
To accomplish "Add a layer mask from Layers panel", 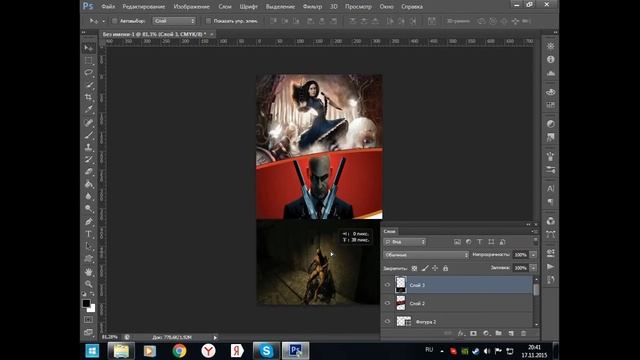I will click(x=473, y=333).
